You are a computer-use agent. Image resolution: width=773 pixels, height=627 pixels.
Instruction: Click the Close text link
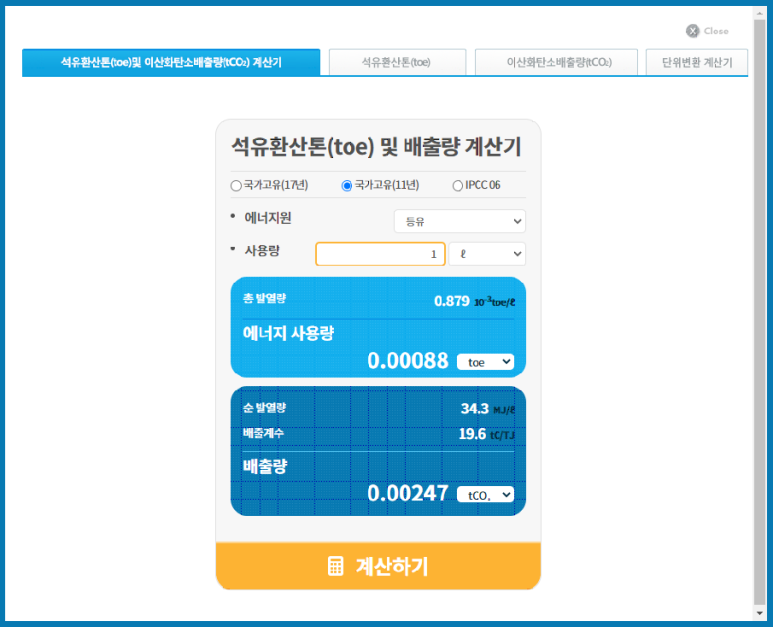tap(716, 31)
